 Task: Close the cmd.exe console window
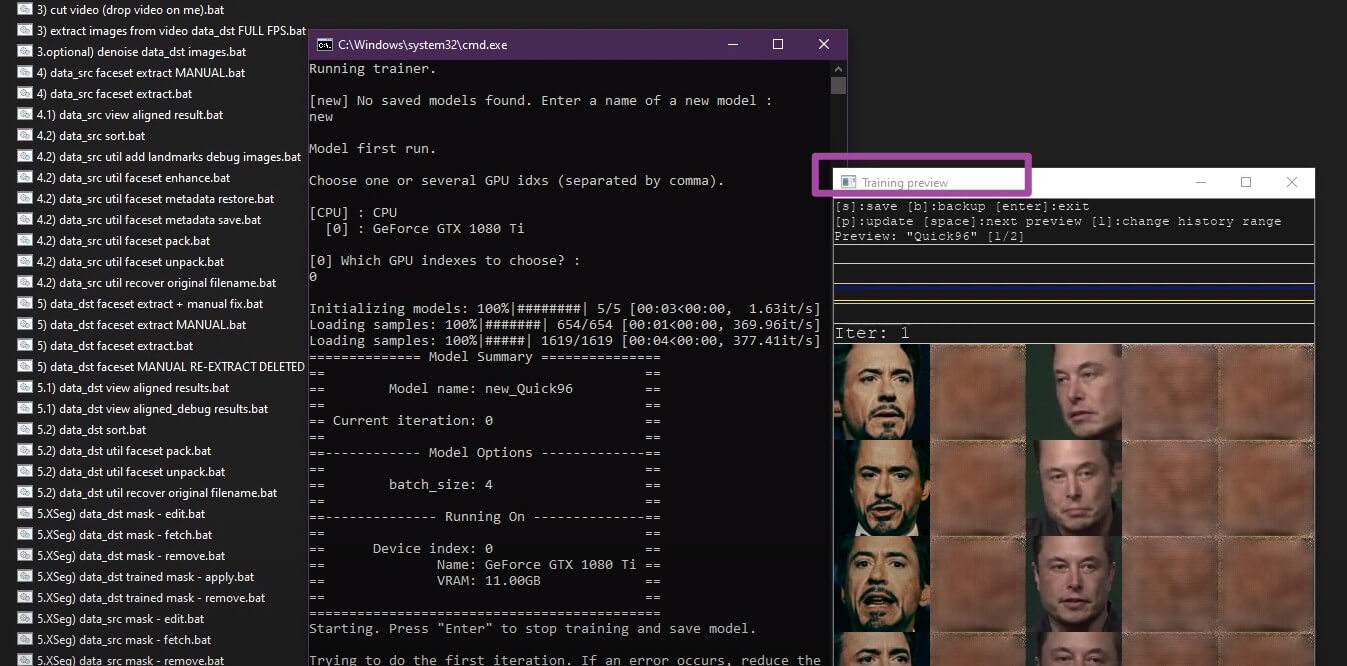click(823, 45)
